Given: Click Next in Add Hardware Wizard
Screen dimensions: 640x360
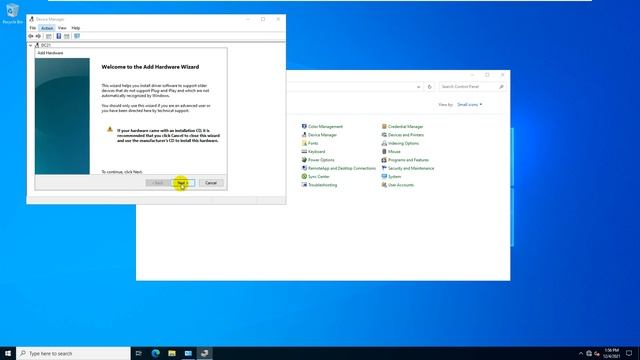Looking at the screenshot, I should [182, 183].
